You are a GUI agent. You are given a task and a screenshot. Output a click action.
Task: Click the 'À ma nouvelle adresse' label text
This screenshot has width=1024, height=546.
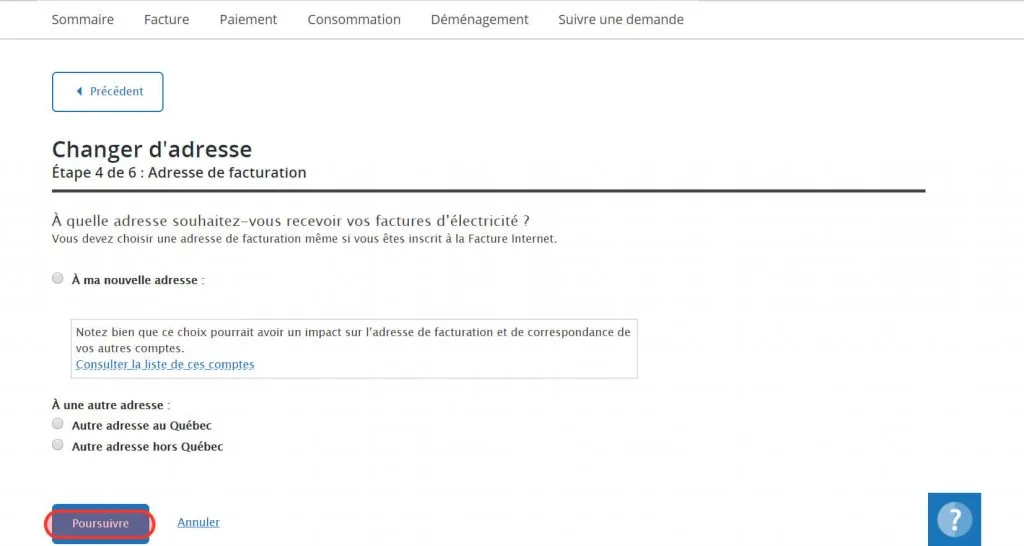click(135, 280)
